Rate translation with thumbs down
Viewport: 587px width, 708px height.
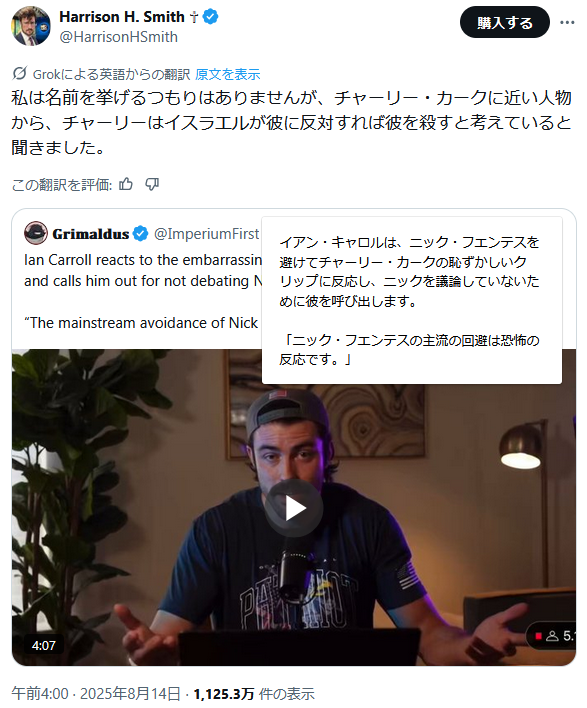pyautogui.click(x=152, y=184)
